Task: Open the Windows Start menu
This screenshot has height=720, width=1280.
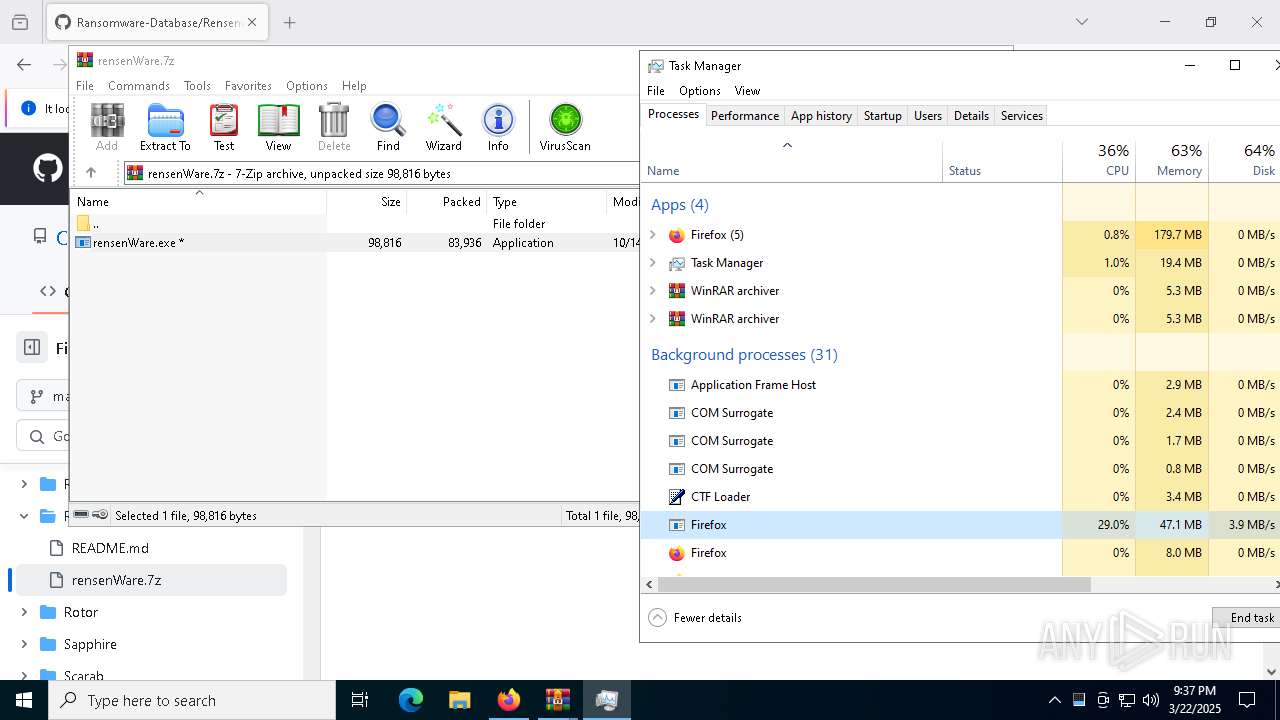Action: pyautogui.click(x=24, y=700)
